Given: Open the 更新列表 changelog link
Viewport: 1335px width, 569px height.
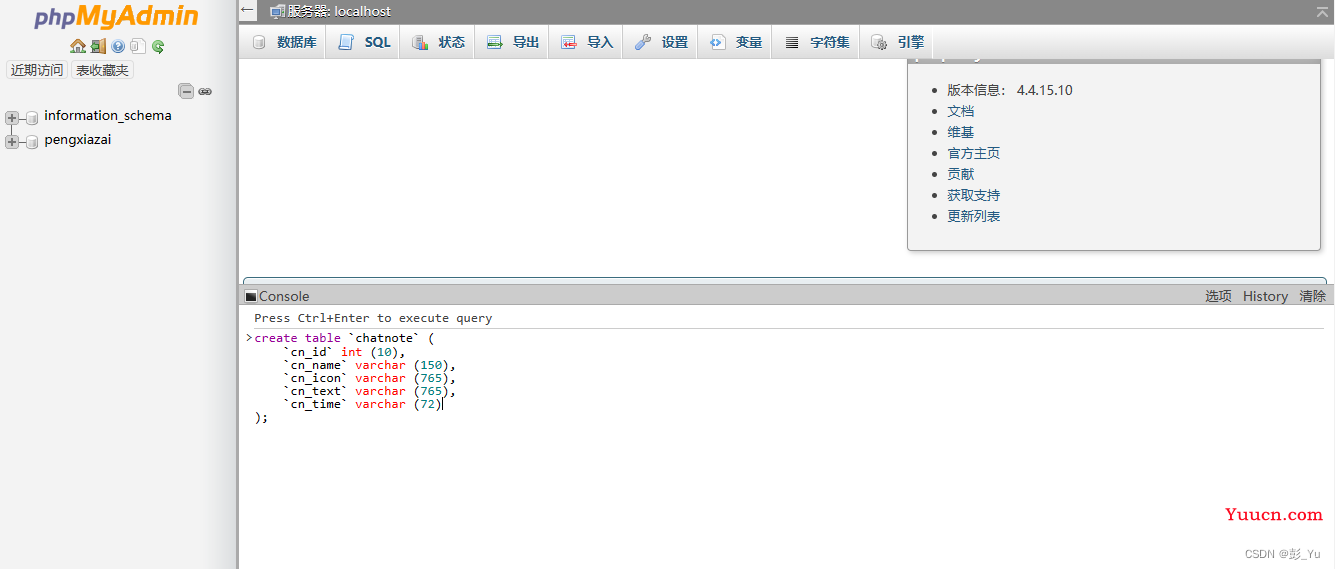Looking at the screenshot, I should pyautogui.click(x=974, y=216).
